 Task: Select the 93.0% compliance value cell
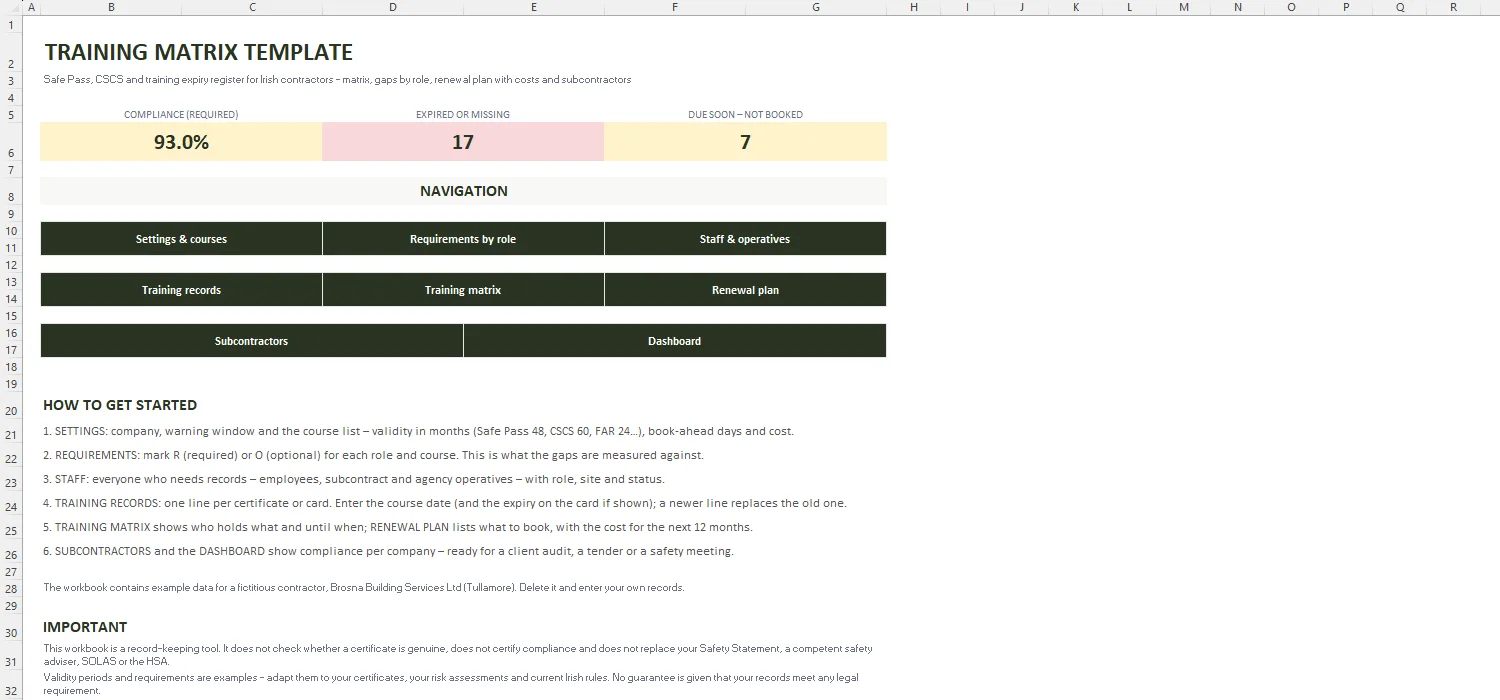pyautogui.click(x=181, y=142)
